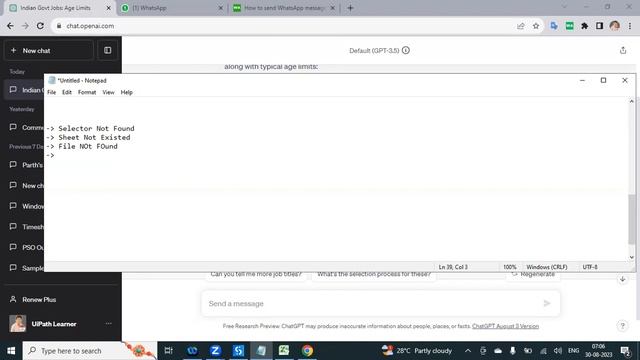Viewport: 640px width, 360px height.
Task: Show hidden system tray icons chevron
Action: (468, 351)
